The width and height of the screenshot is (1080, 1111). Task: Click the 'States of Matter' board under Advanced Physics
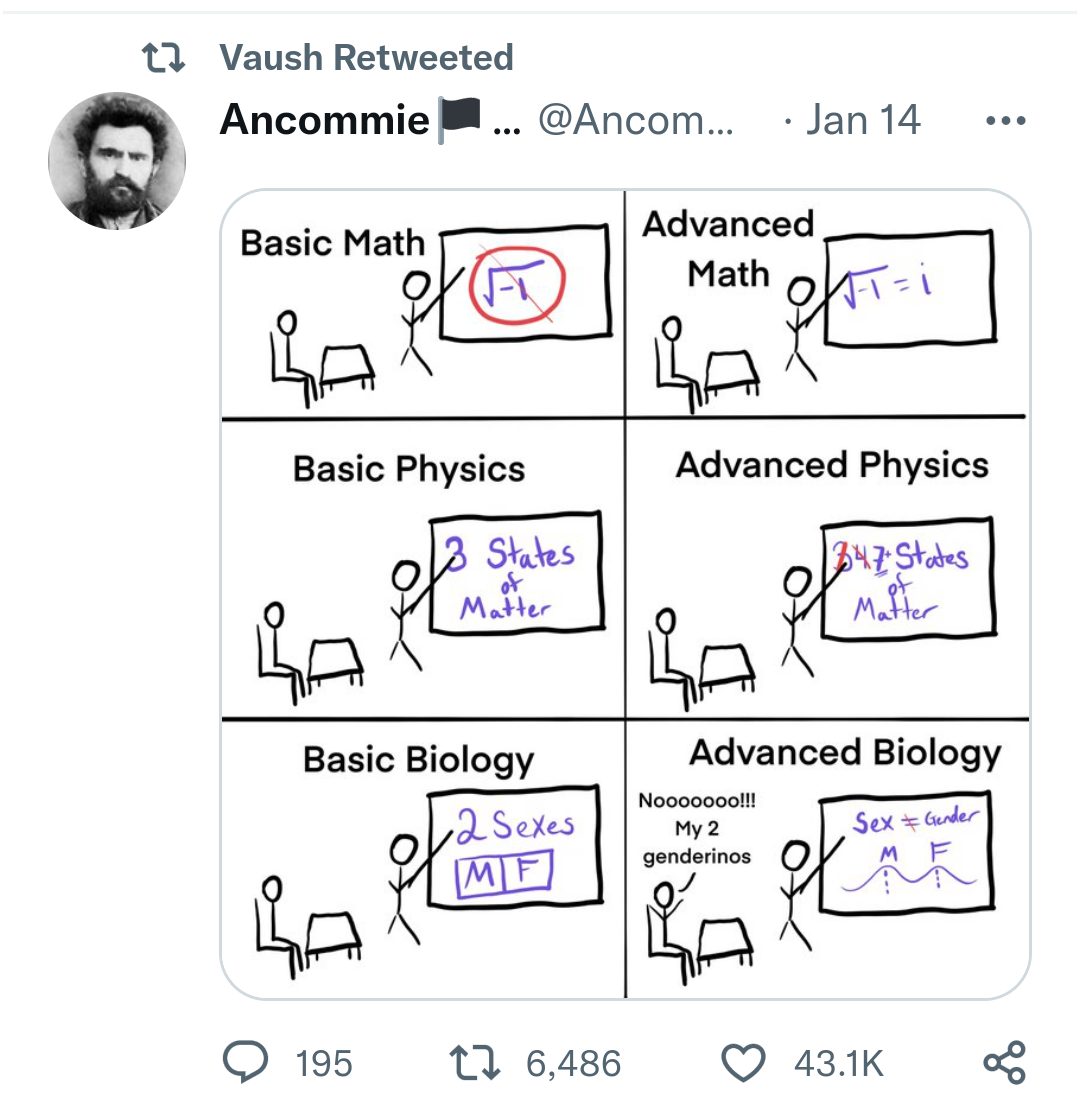click(x=907, y=577)
